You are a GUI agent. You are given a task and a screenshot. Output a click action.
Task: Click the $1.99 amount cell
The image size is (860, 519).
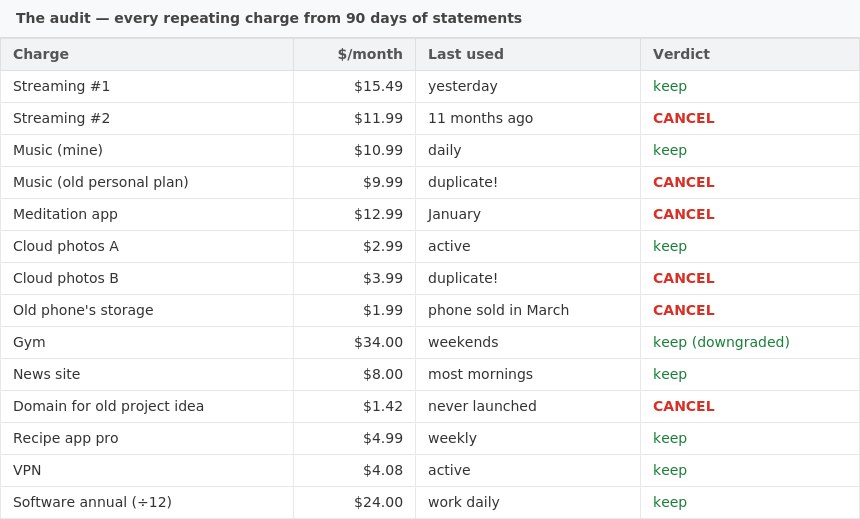(x=354, y=310)
